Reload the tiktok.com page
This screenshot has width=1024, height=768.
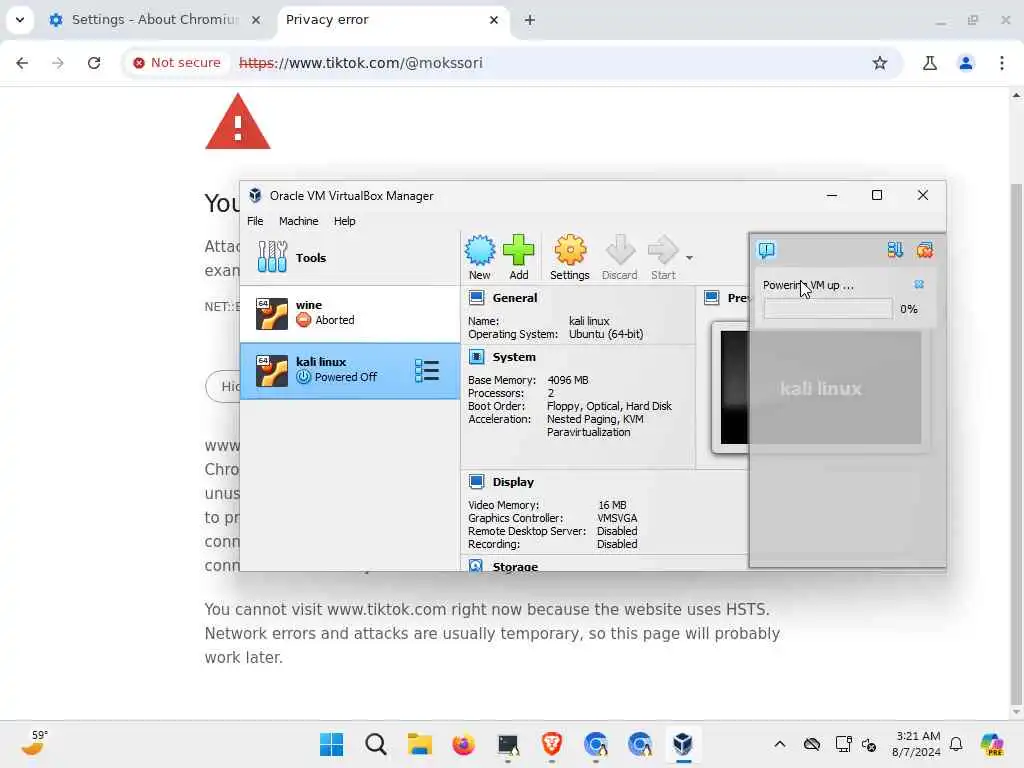click(x=94, y=63)
